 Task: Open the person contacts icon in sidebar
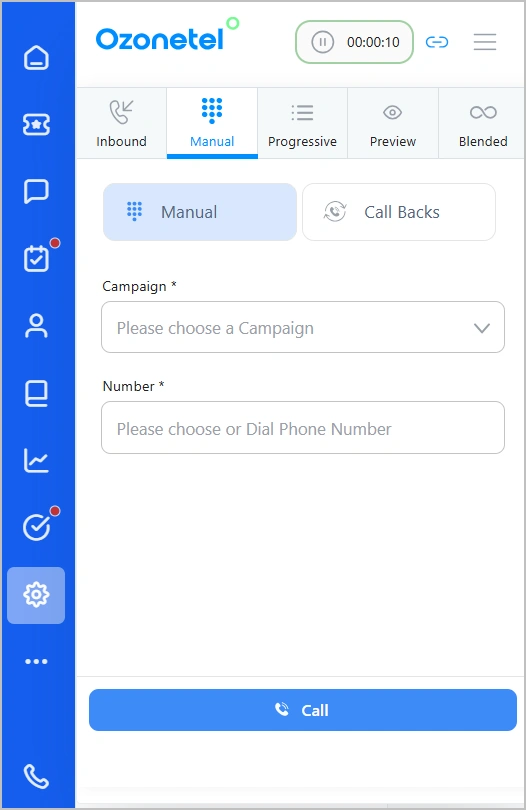[36, 326]
